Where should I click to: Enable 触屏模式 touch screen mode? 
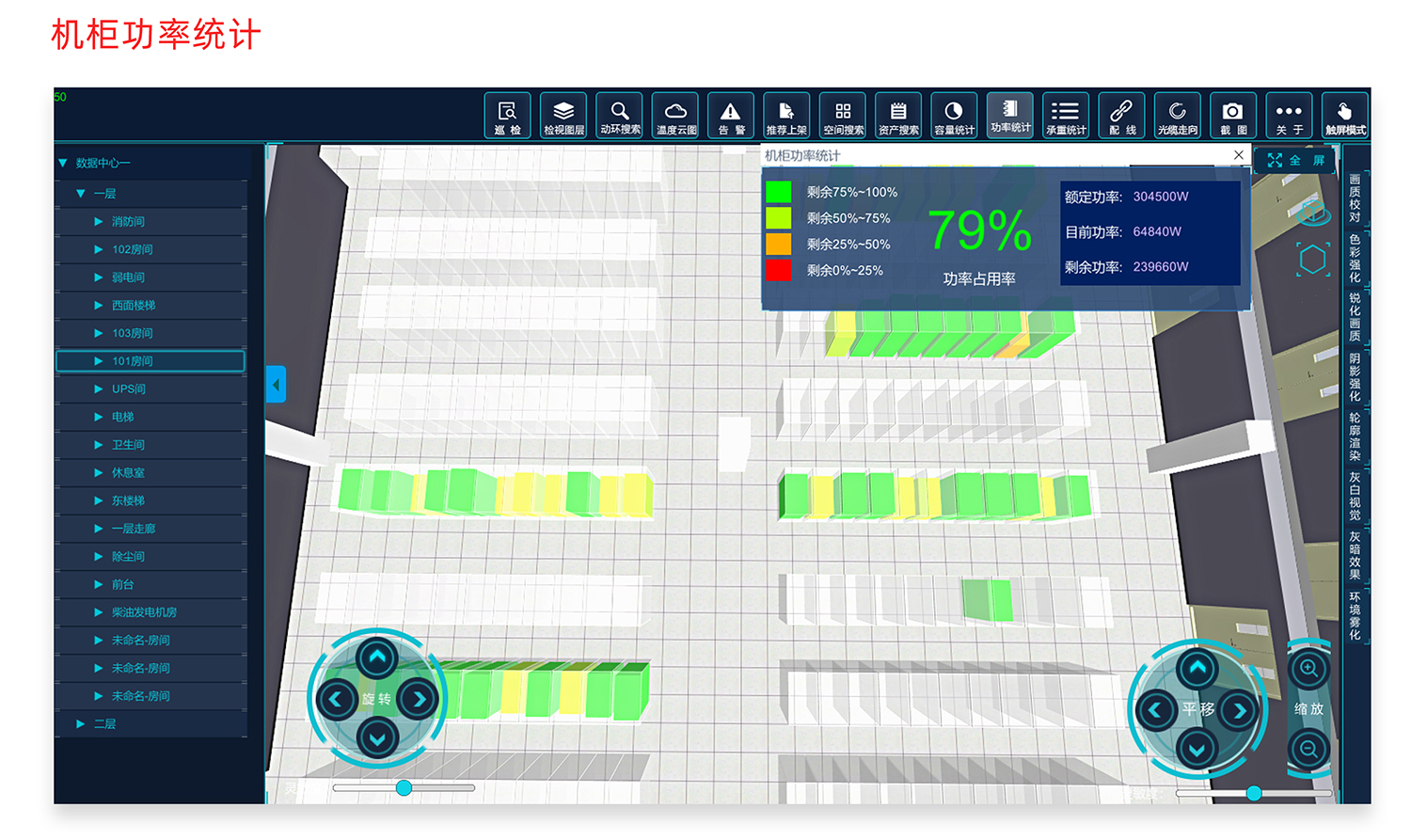(1344, 117)
